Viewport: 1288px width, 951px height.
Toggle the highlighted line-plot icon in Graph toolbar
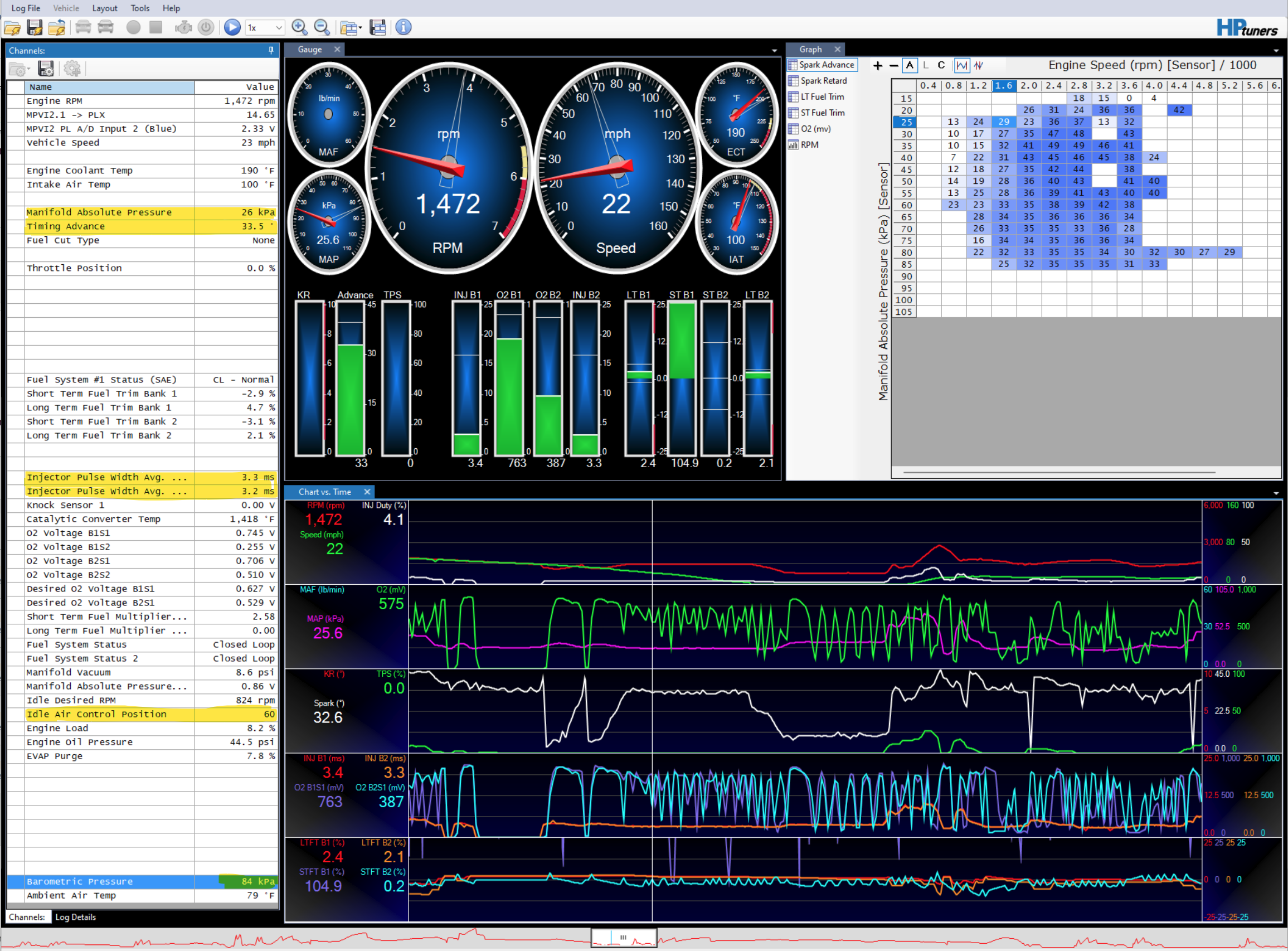tap(962, 65)
